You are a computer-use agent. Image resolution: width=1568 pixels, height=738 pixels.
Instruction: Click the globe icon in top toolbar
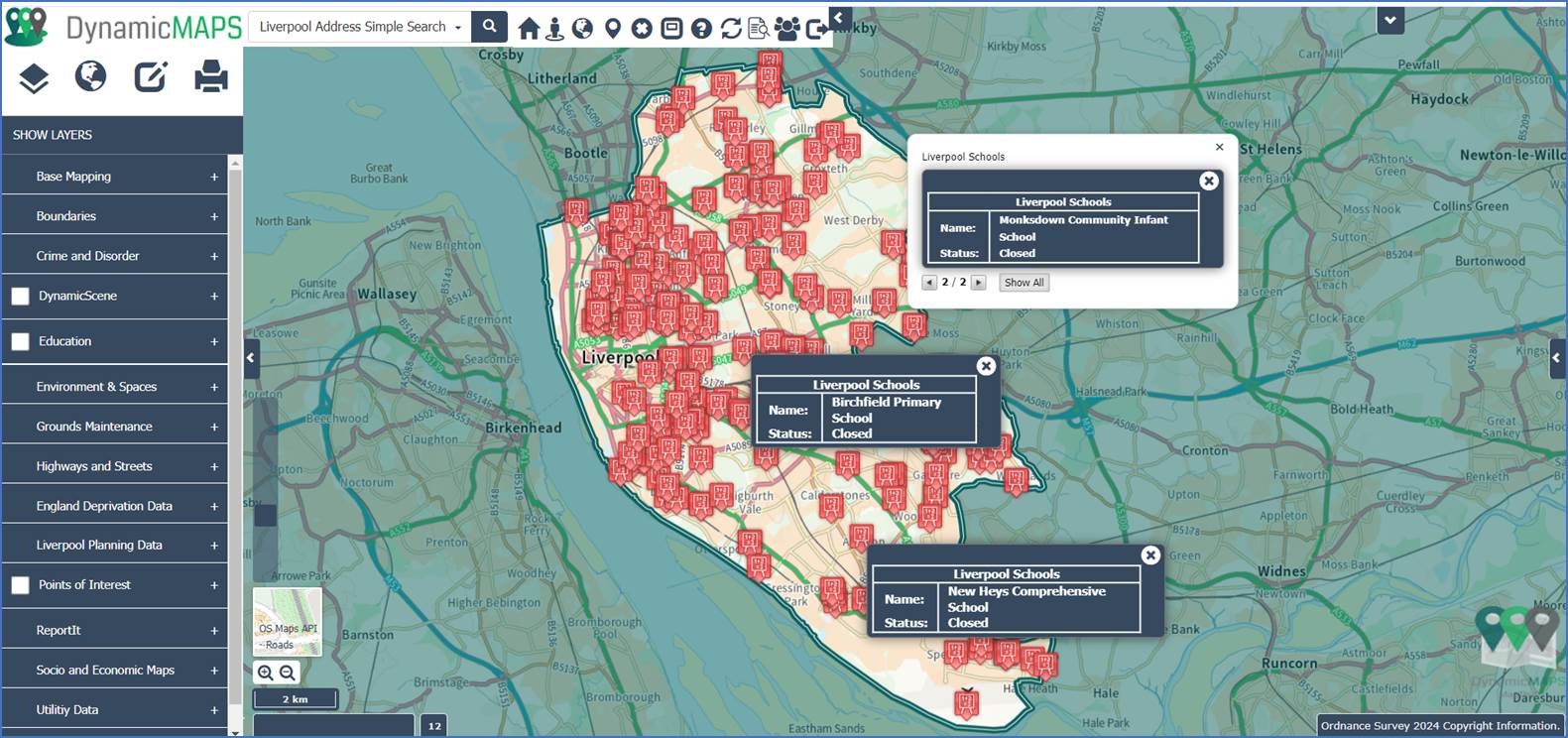(582, 29)
